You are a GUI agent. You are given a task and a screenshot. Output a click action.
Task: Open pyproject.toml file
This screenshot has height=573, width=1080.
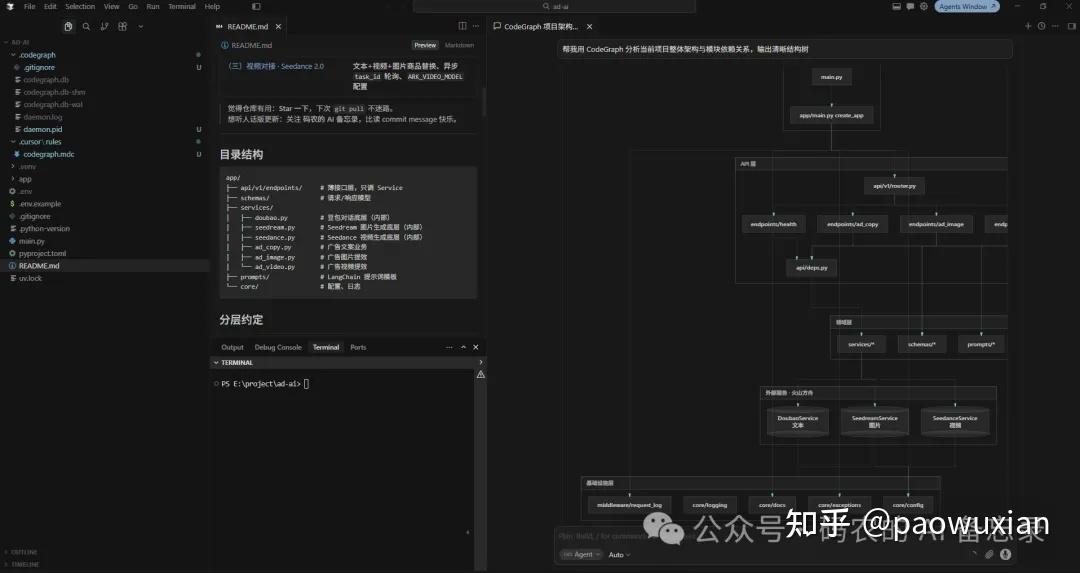pos(42,253)
